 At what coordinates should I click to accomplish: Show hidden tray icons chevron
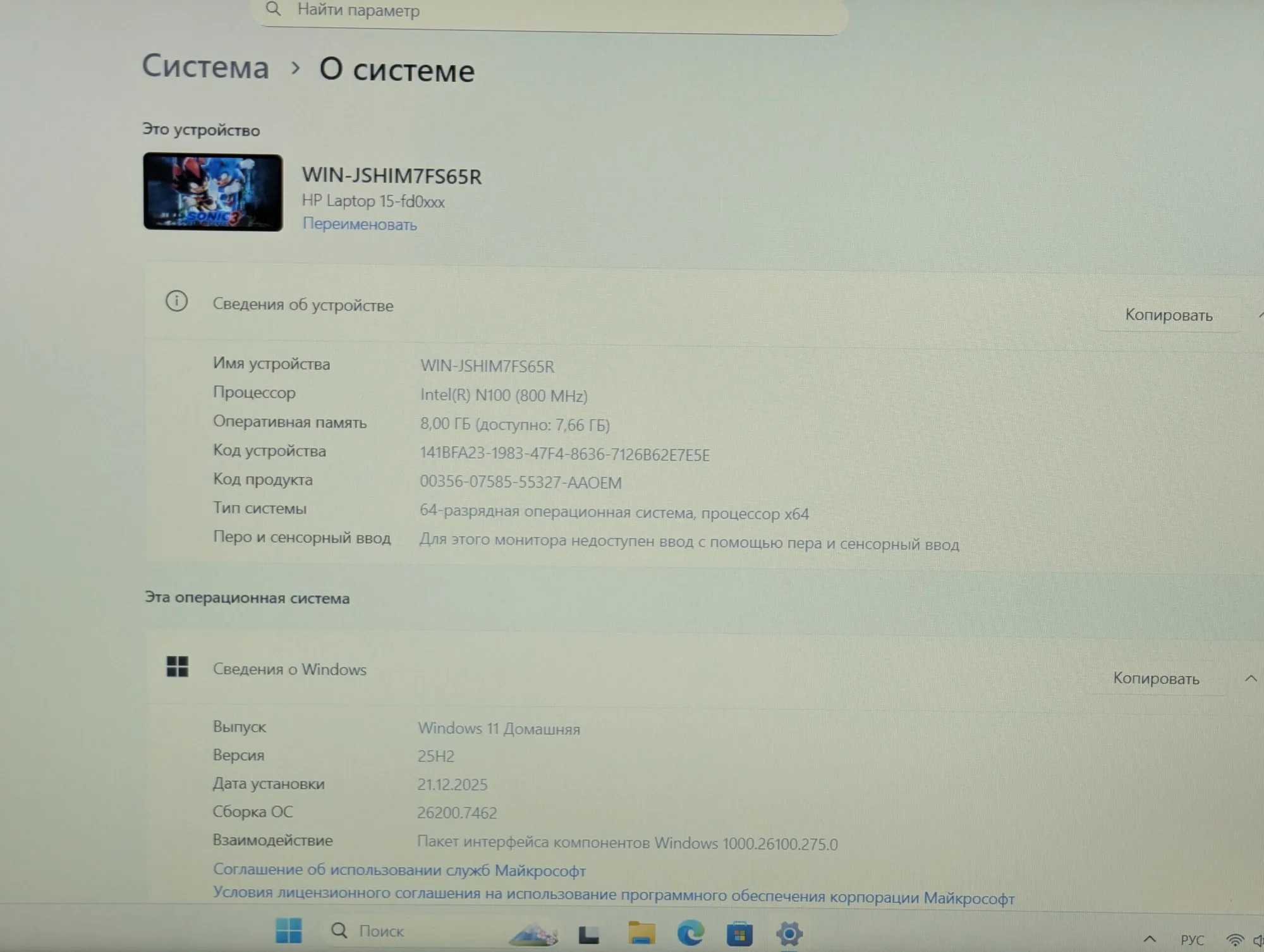pos(1150,939)
